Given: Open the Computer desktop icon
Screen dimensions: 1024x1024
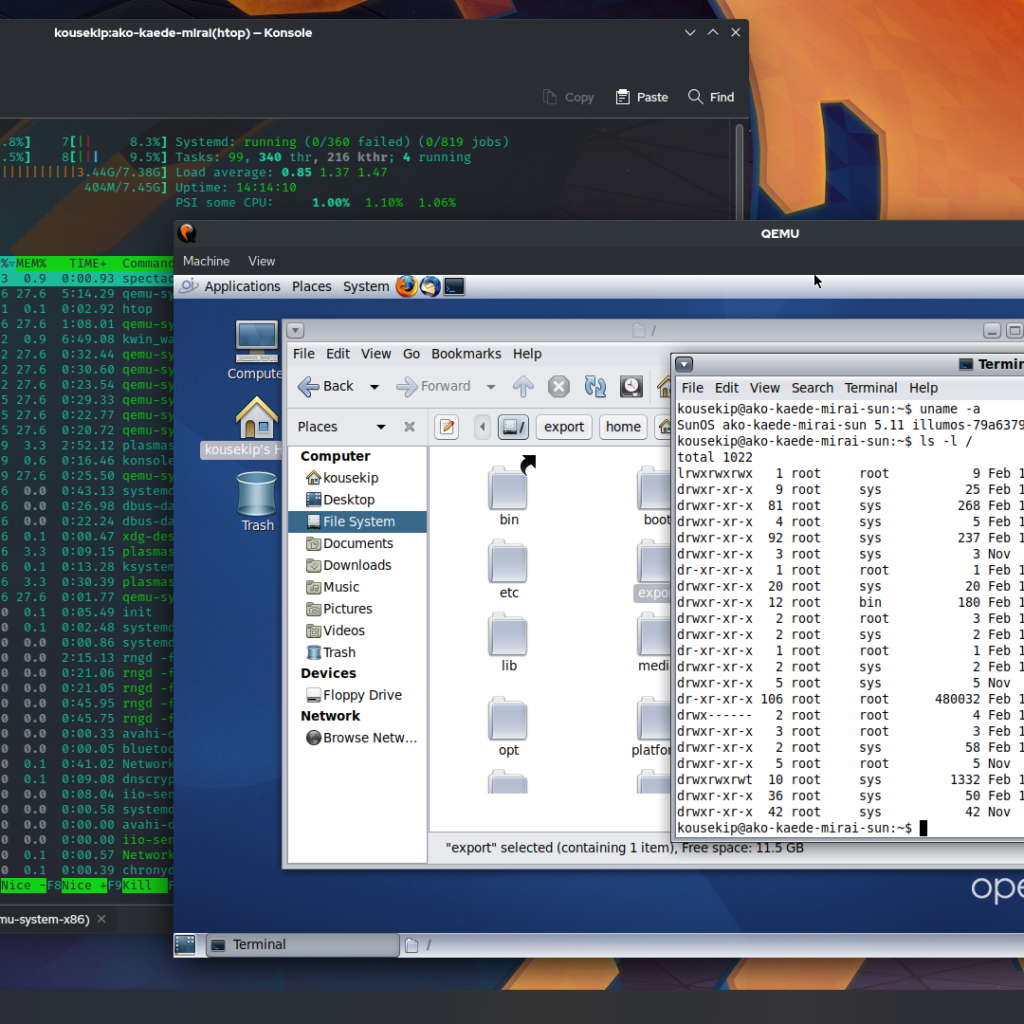Looking at the screenshot, I should [256, 351].
